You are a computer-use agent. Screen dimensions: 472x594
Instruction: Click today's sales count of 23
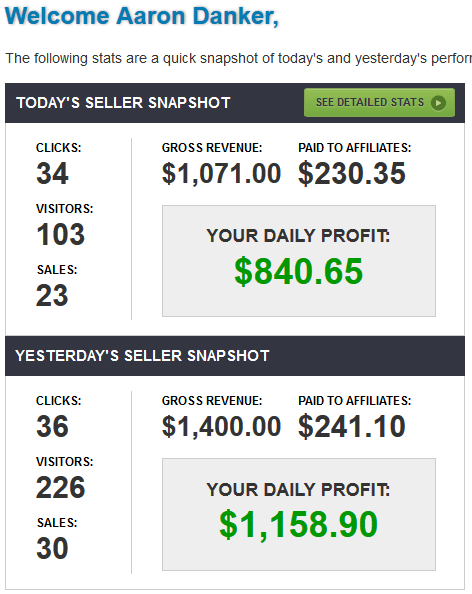52,295
